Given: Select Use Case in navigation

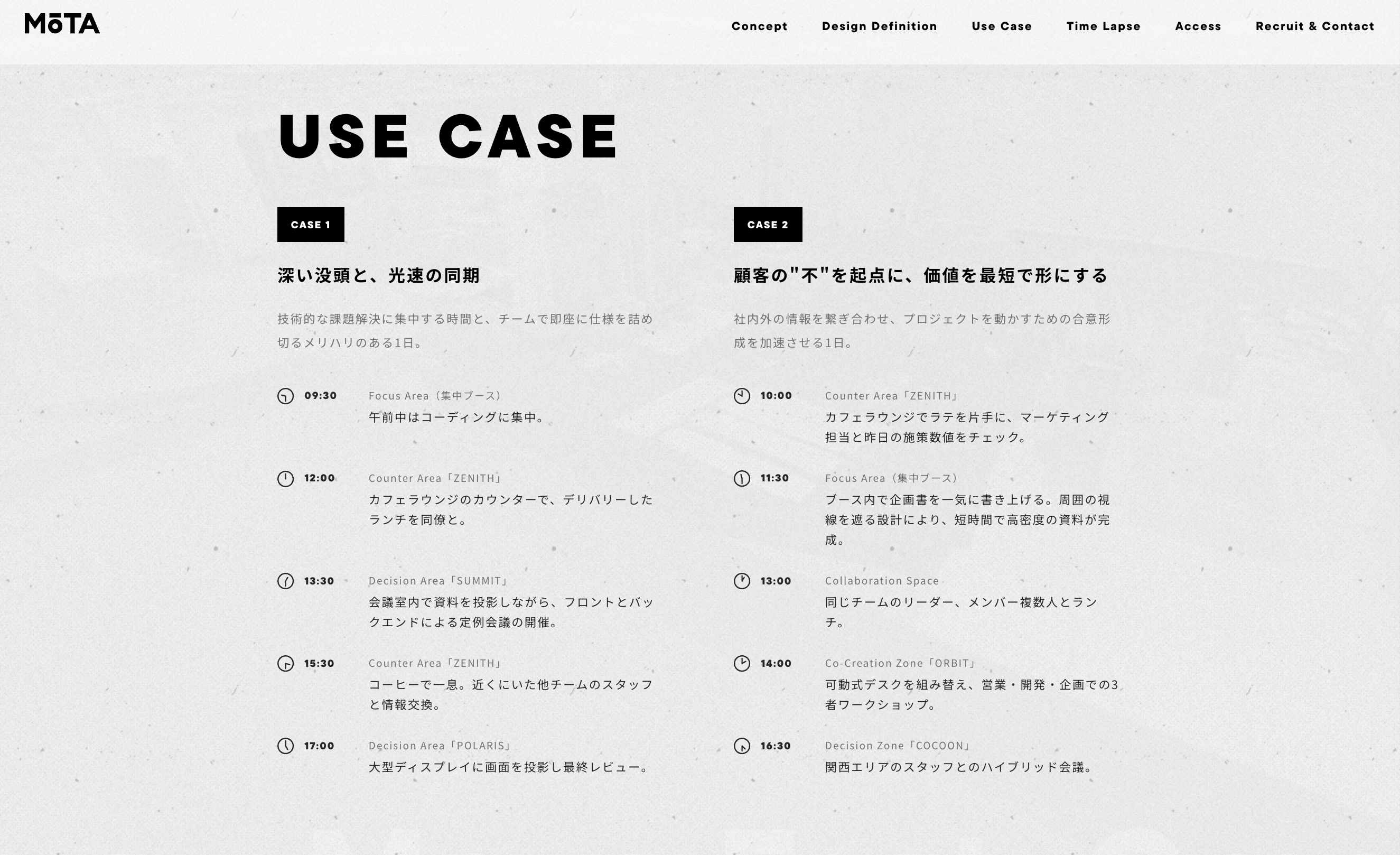Looking at the screenshot, I should pos(1001,26).
